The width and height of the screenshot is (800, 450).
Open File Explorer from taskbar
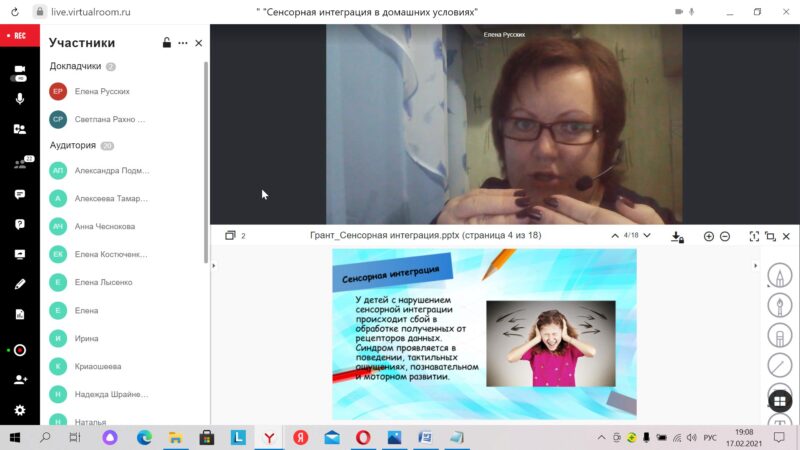(x=176, y=437)
